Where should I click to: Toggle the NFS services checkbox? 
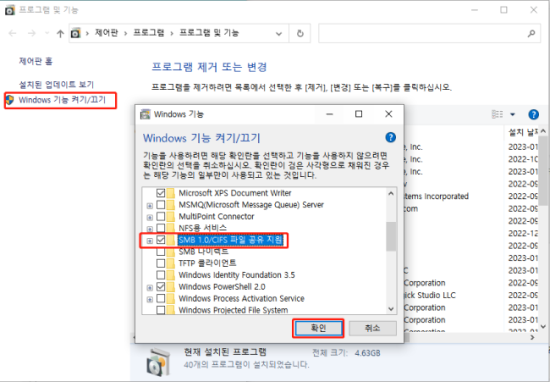click(x=161, y=228)
